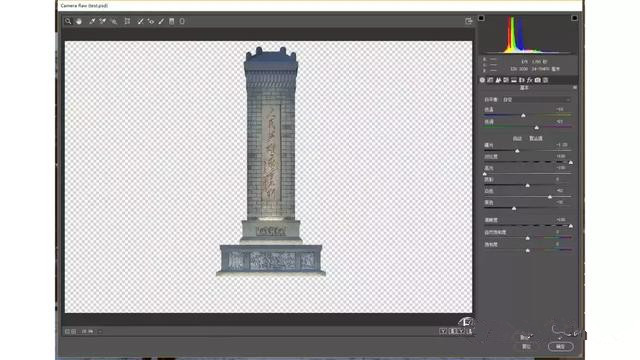Click the Contrast slider handle

tap(571, 162)
